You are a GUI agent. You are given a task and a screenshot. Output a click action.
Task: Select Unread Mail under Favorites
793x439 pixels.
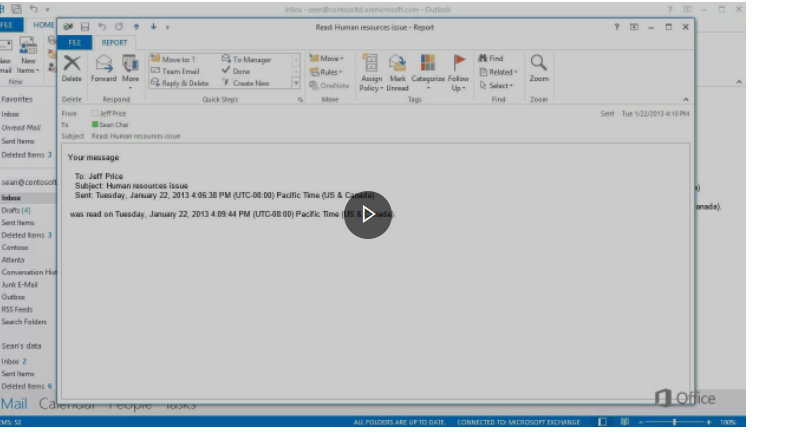coord(21,127)
